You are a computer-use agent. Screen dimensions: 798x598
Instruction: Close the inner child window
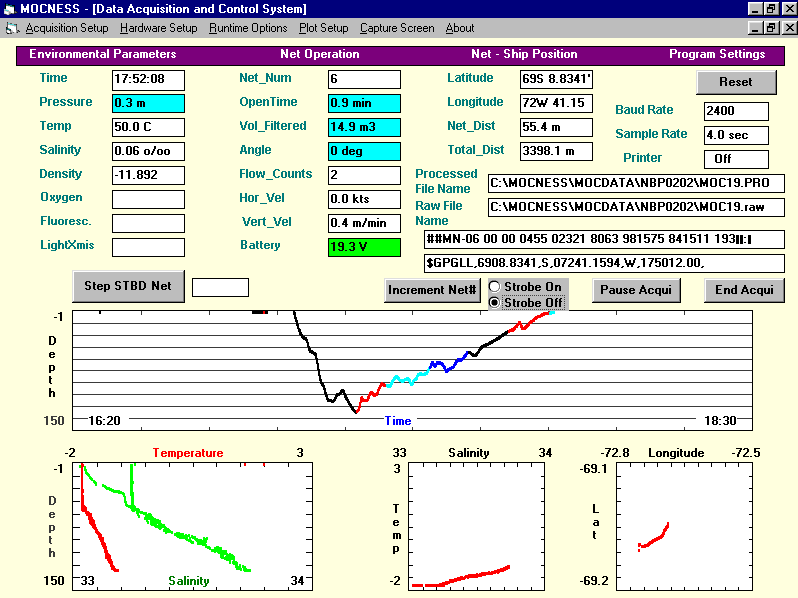(789, 28)
